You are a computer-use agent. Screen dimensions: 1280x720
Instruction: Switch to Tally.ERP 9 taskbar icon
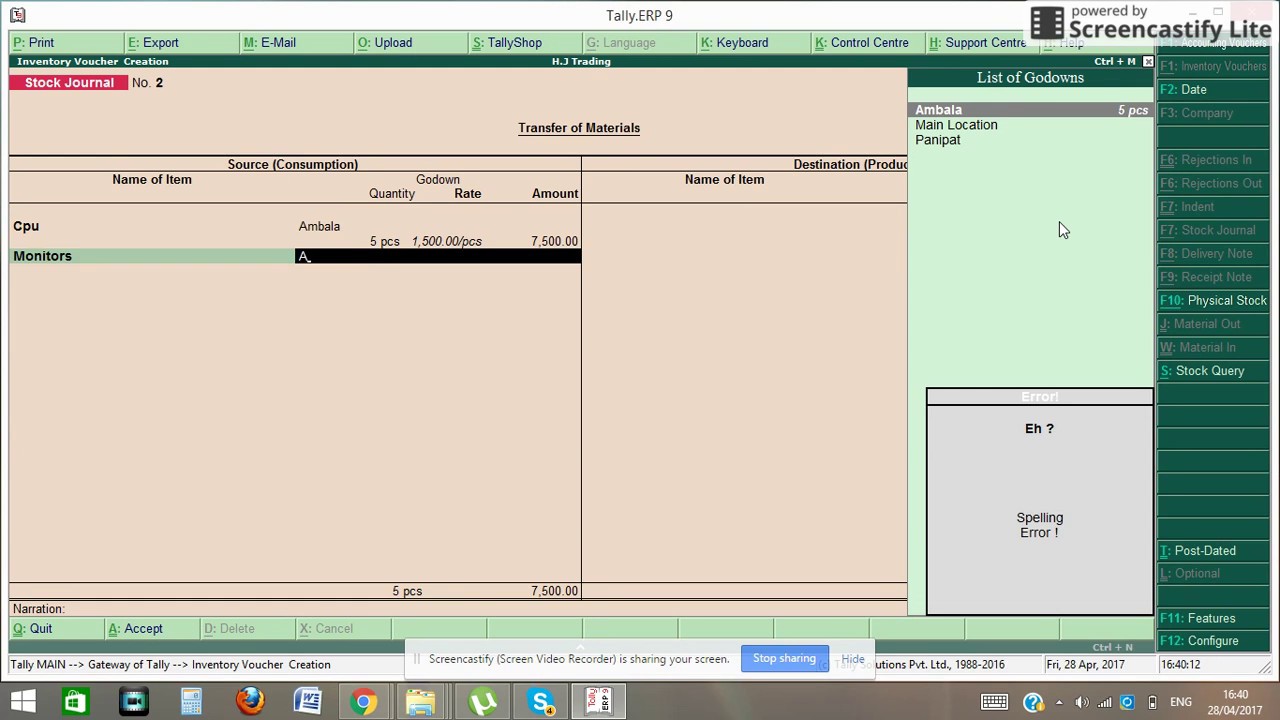(x=599, y=702)
